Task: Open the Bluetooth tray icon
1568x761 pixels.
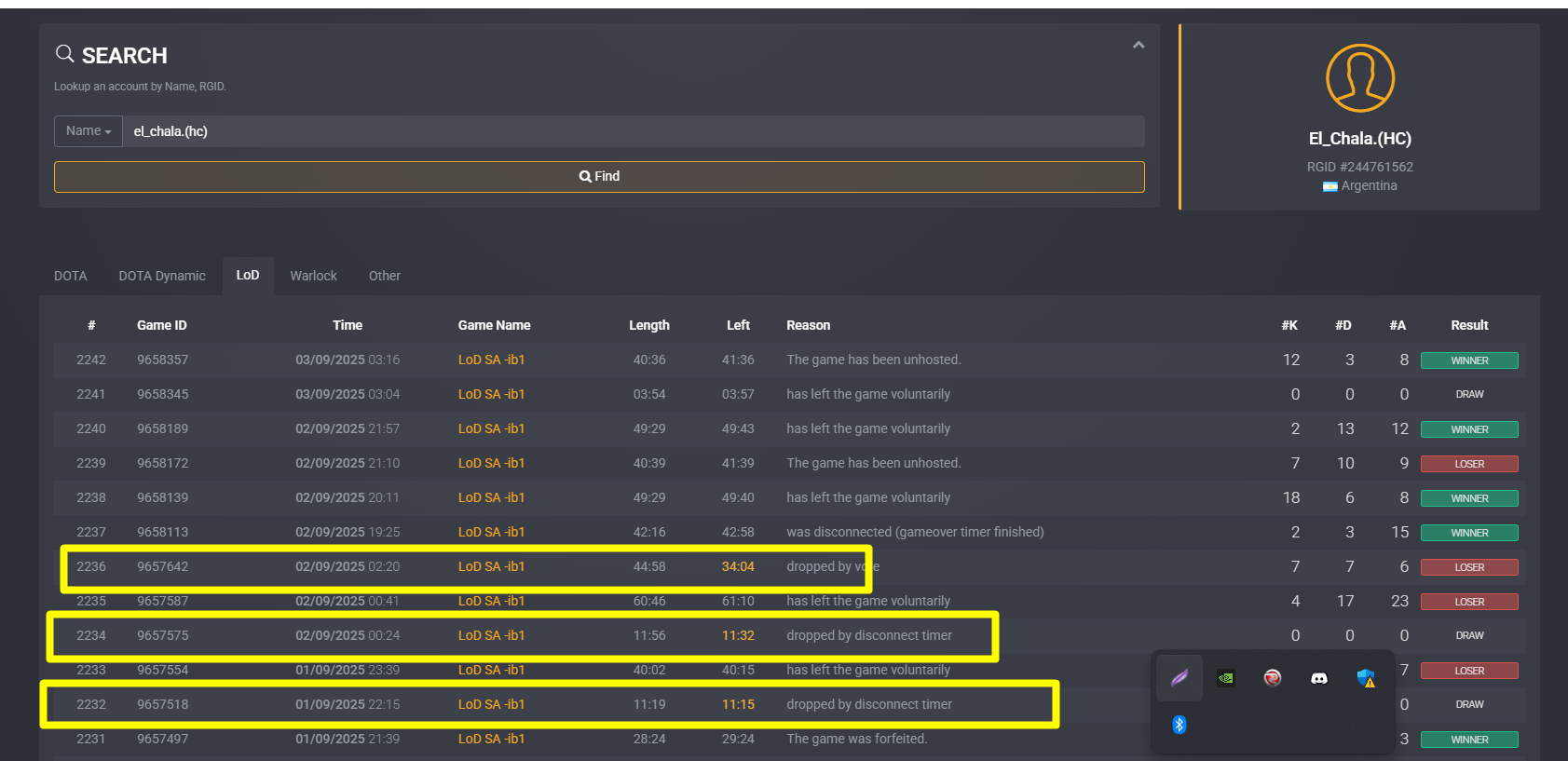Action: tap(1179, 725)
